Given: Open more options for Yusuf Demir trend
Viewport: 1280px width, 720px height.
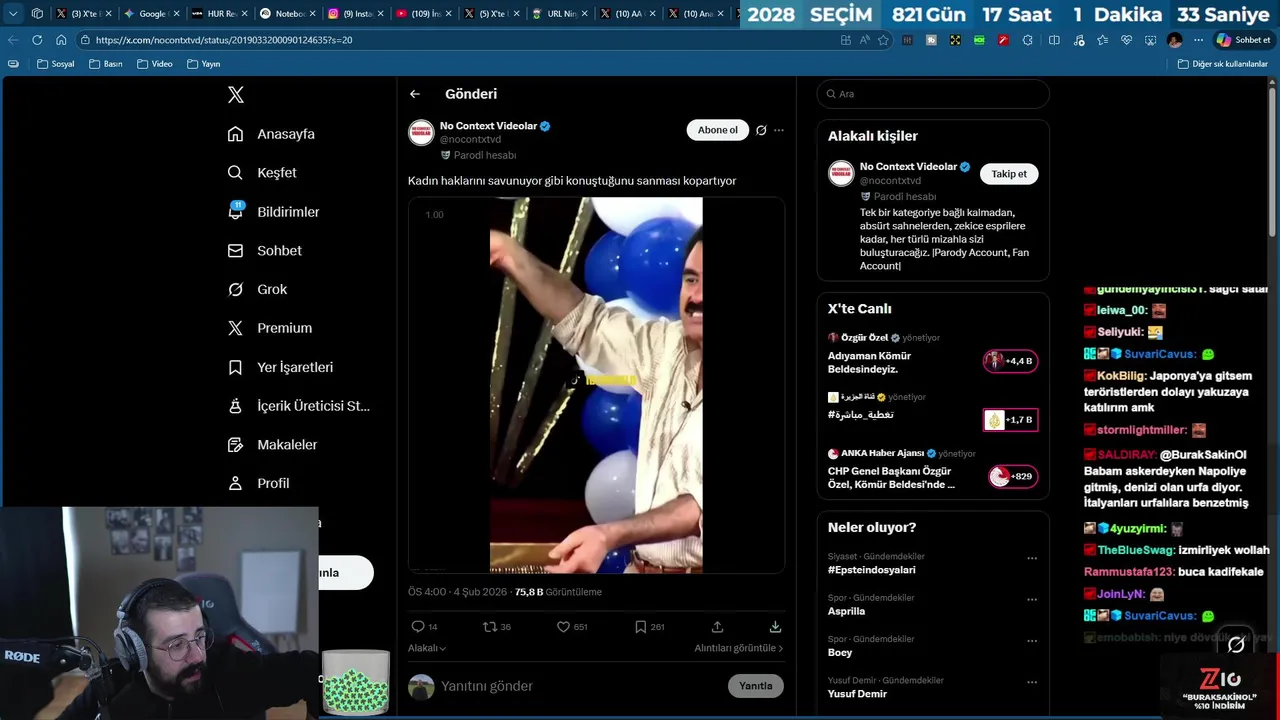Looking at the screenshot, I should click(1032, 682).
